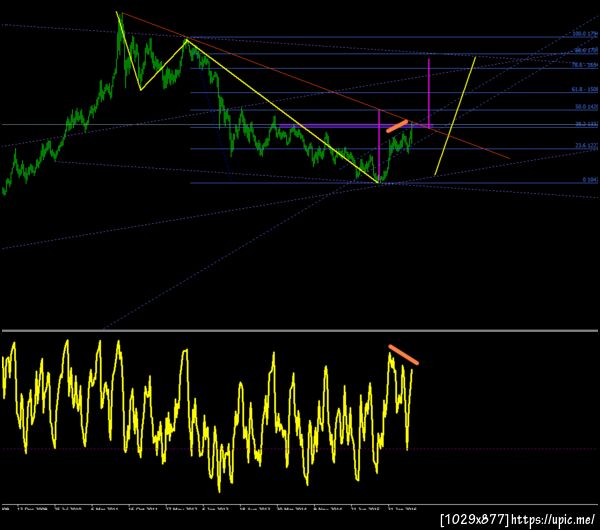The height and width of the screenshot is (530, 600).
Task: Select the orange divergence line on price chart
Action: coord(397,126)
